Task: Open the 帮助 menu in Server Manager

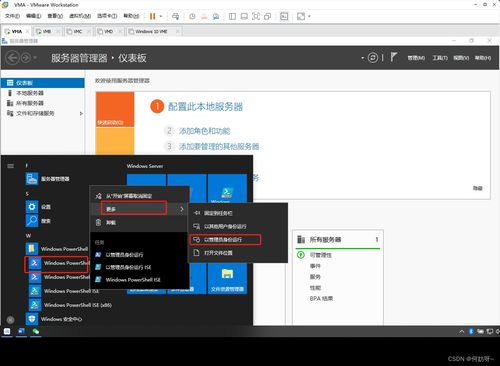Action: pos(483,58)
